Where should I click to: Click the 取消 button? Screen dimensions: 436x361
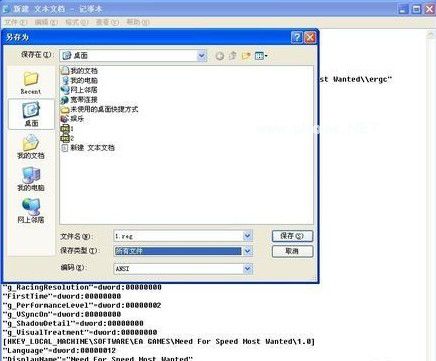point(292,251)
